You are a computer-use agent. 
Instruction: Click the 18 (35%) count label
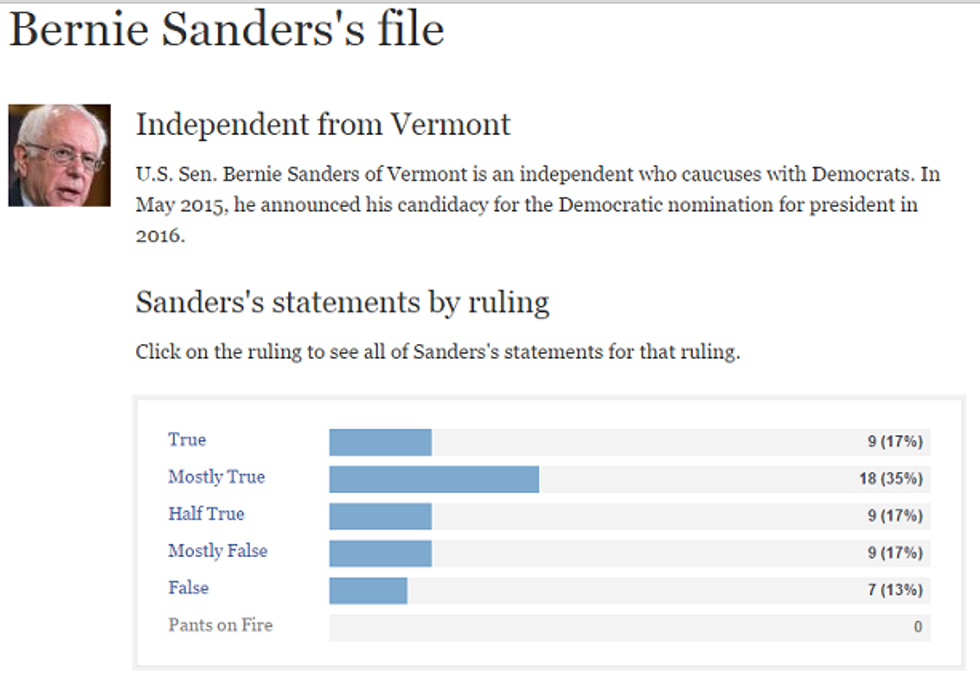890,479
